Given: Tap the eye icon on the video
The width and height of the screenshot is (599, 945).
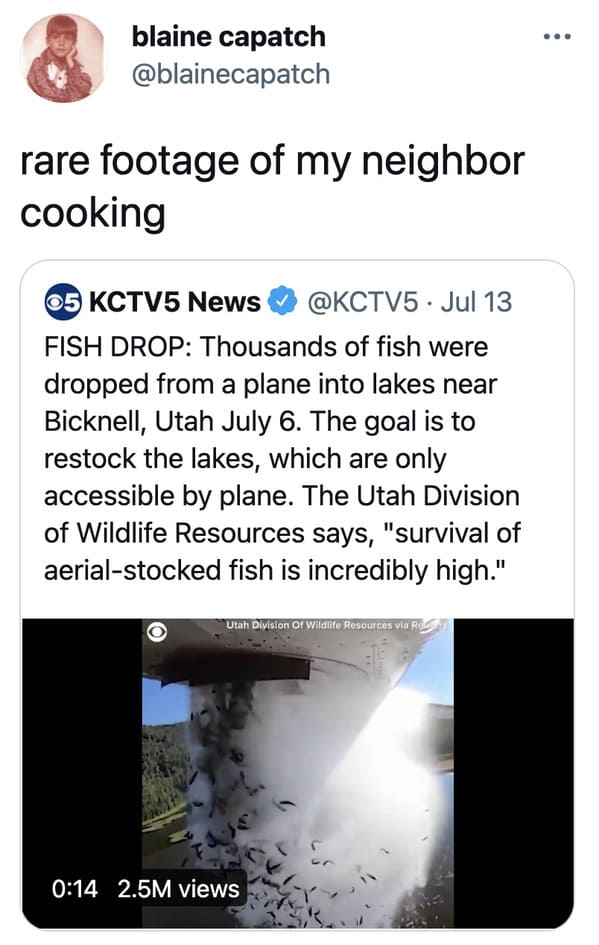Looking at the screenshot, I should pyautogui.click(x=157, y=632).
